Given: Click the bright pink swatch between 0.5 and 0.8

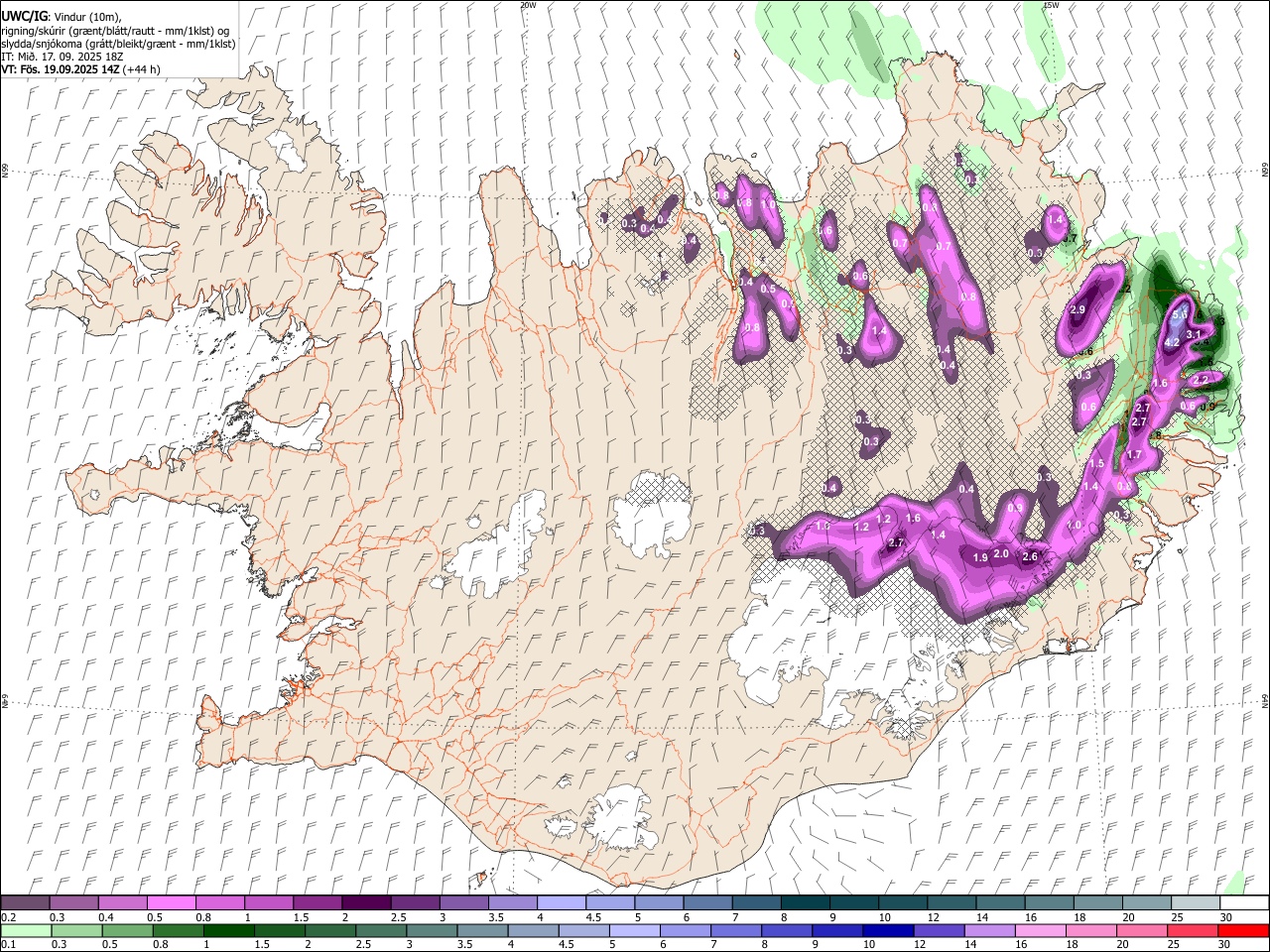Looking at the screenshot, I should click(171, 902).
